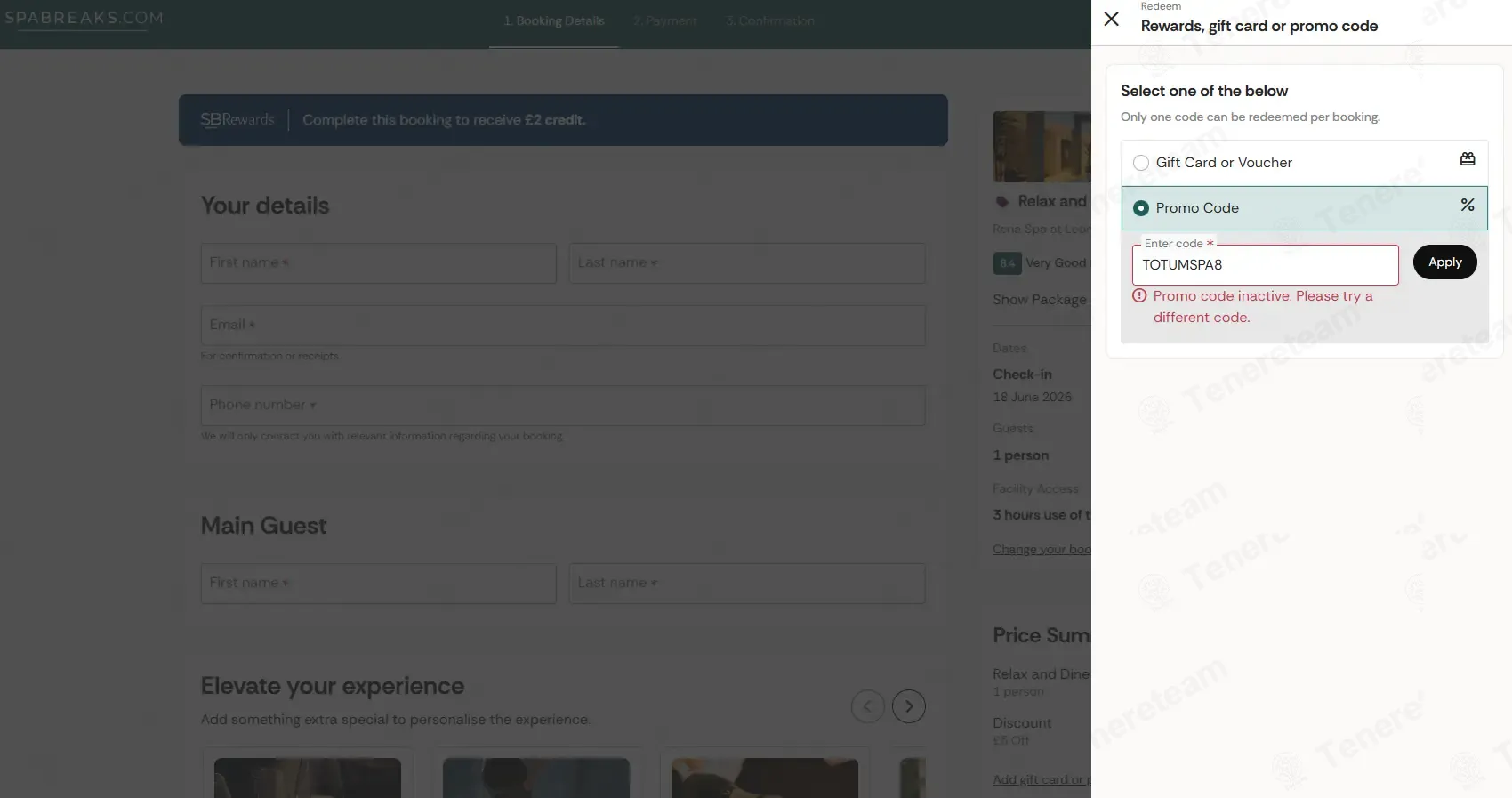The image size is (1512, 798).
Task: Select the Gift Card or Voucher option
Action: (x=1304, y=163)
